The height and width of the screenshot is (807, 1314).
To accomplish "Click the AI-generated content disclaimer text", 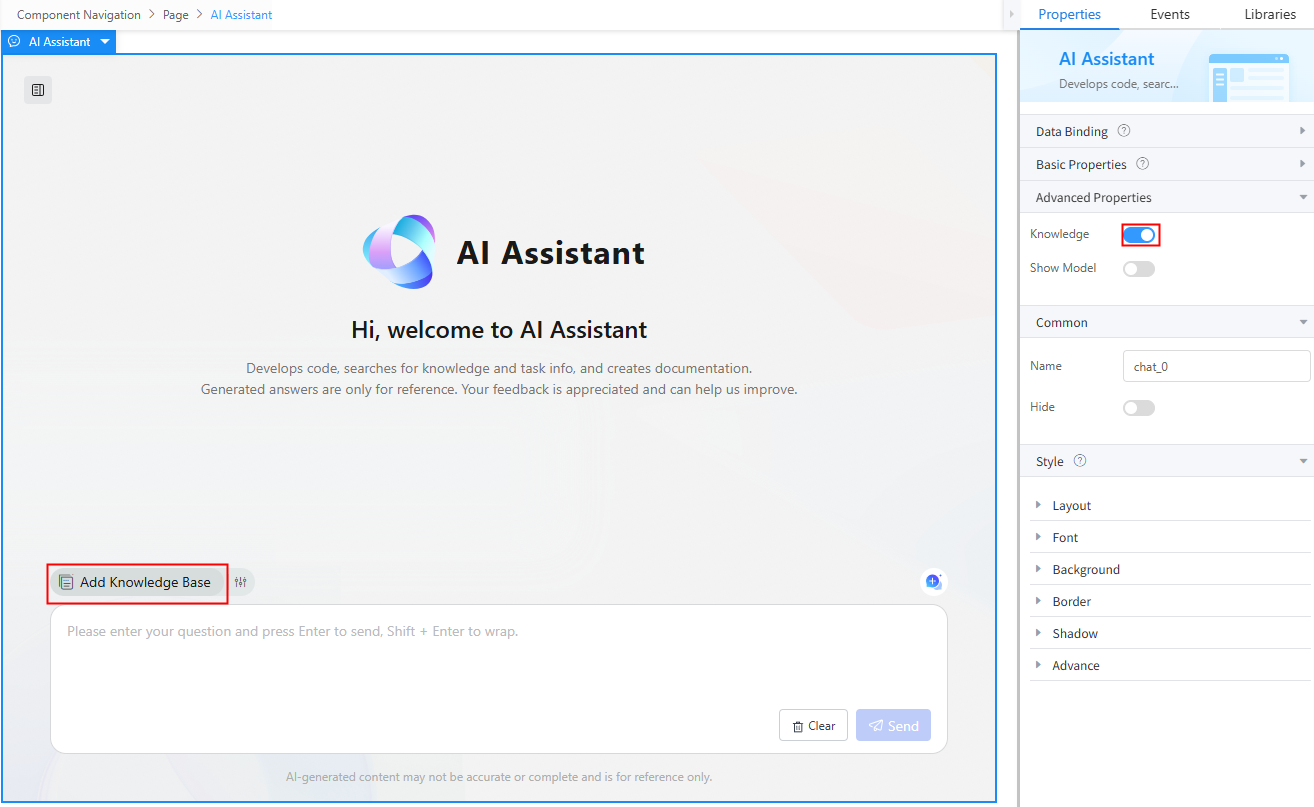I will coord(499,776).
